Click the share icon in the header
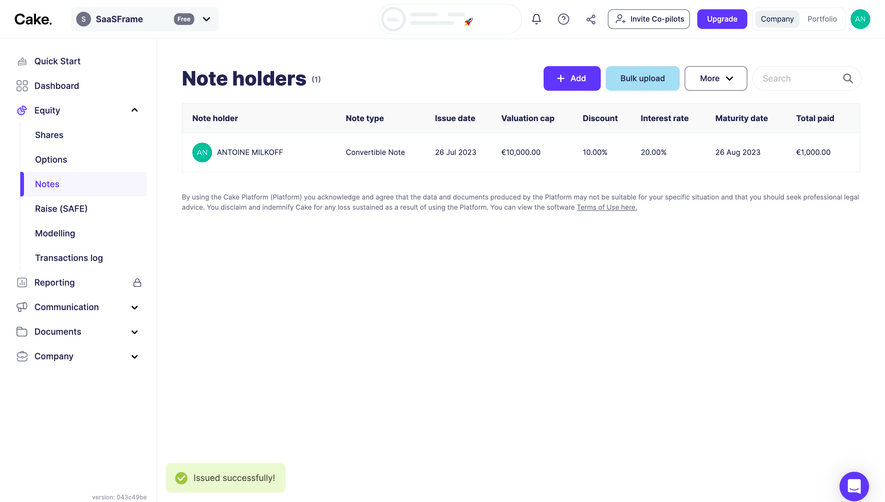Screen dimensions: 885x502 [x=590, y=19]
